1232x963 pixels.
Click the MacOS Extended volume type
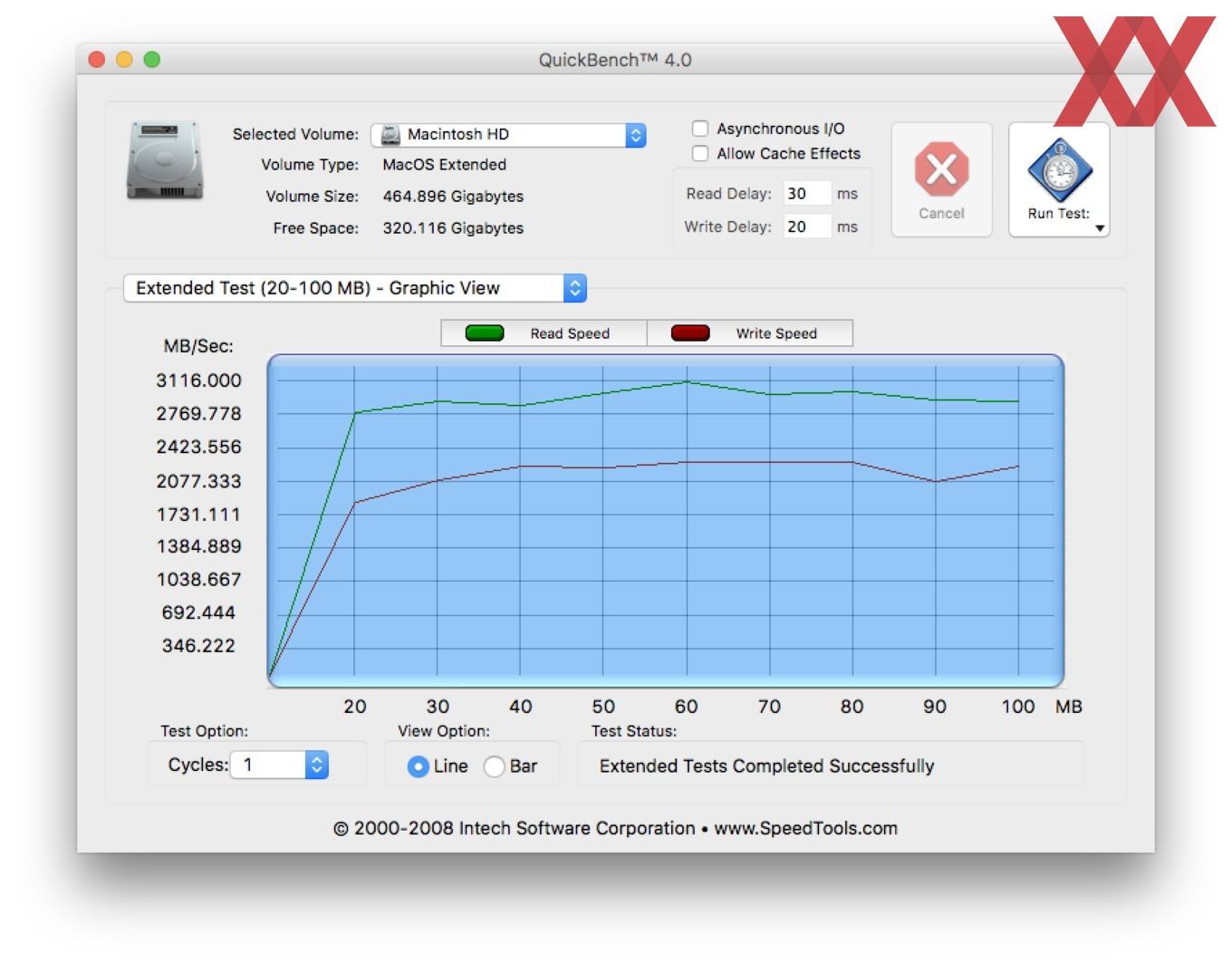click(444, 165)
